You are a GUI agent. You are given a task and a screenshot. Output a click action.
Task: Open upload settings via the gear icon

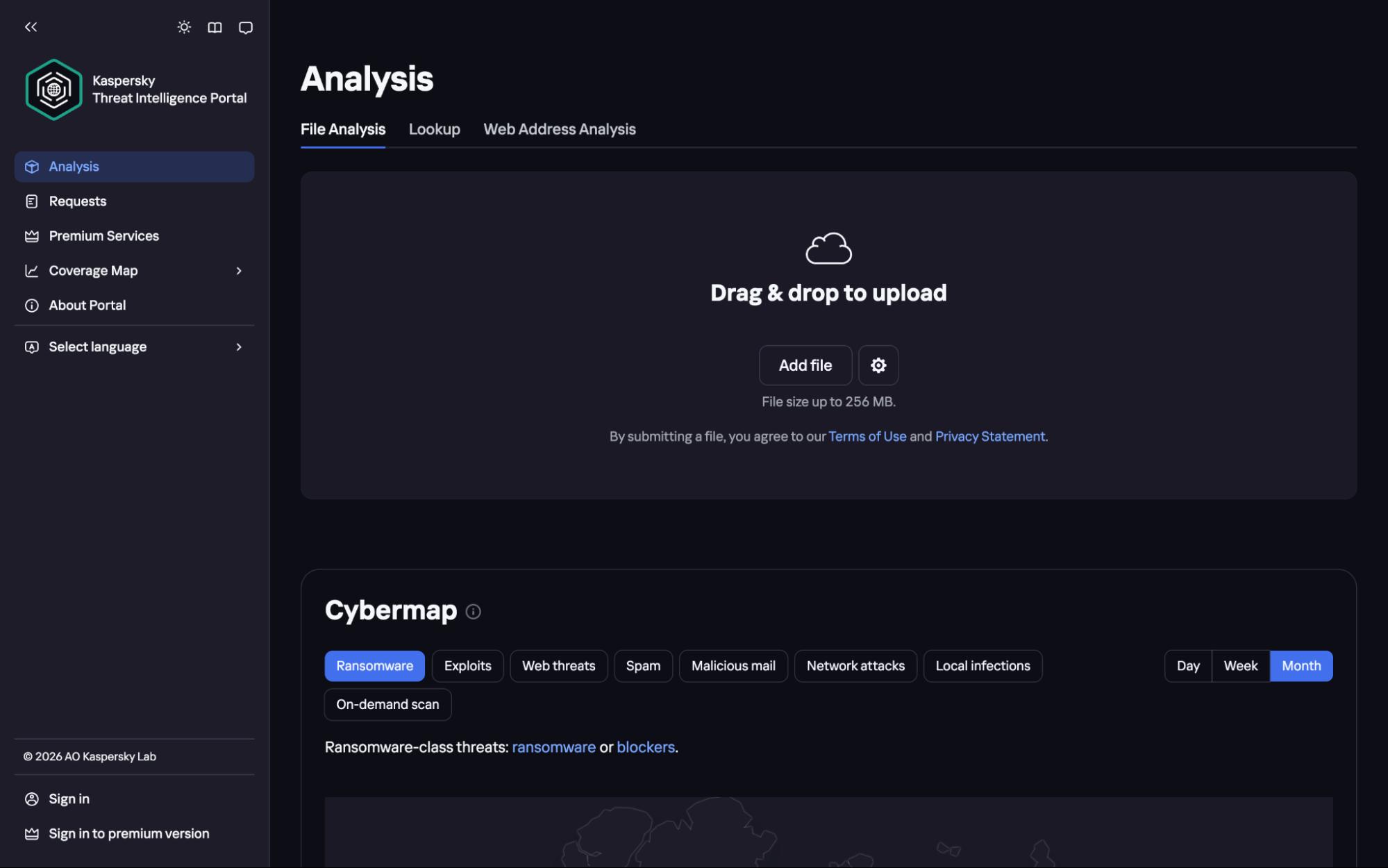(878, 365)
